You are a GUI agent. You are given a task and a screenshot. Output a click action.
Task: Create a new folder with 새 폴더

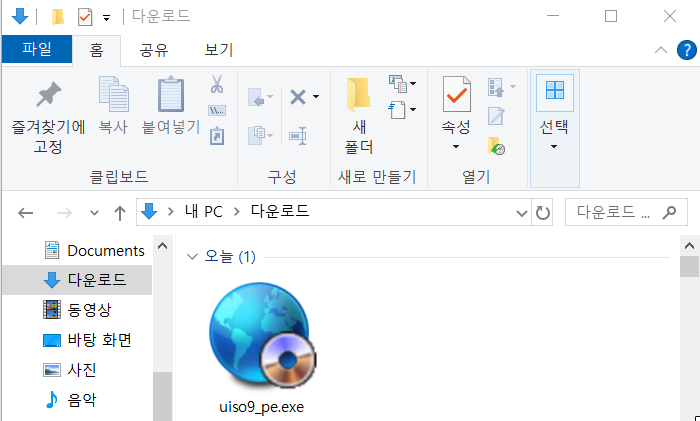click(x=358, y=115)
